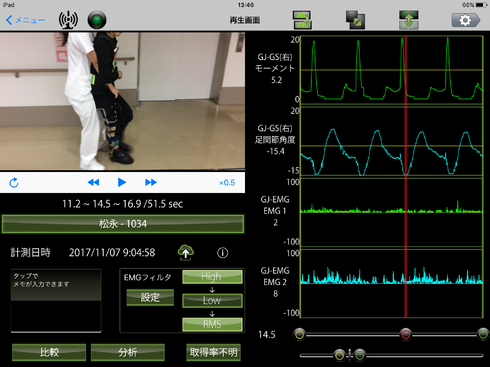Tap the EMGフィルタ label
This screenshot has height=367, width=490.
(x=147, y=277)
